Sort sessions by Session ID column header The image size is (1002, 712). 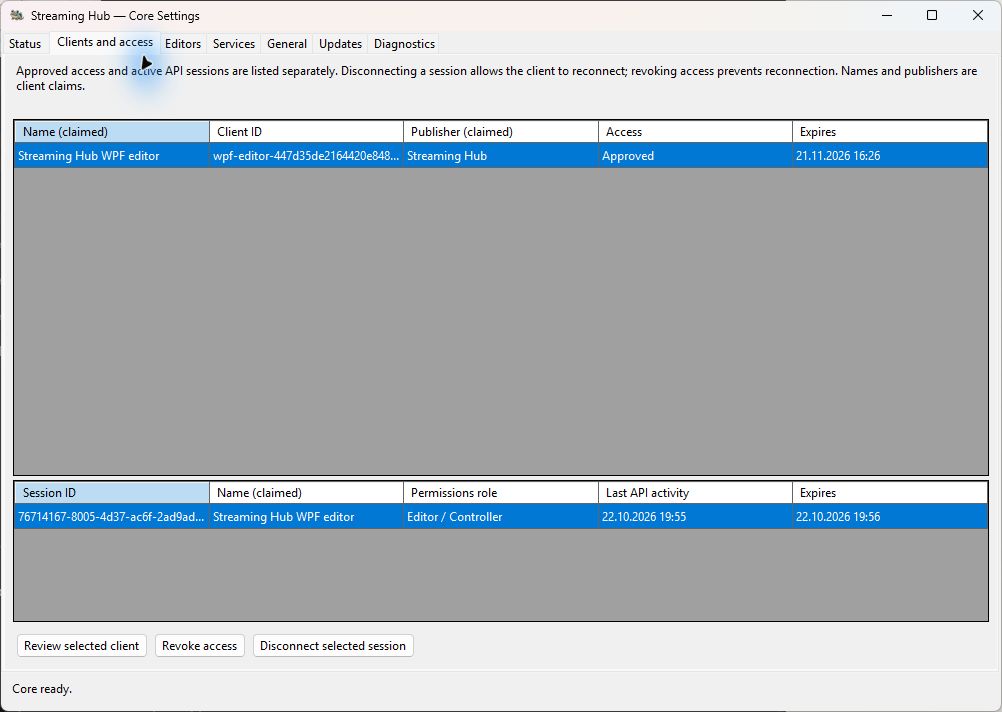pyautogui.click(x=112, y=493)
